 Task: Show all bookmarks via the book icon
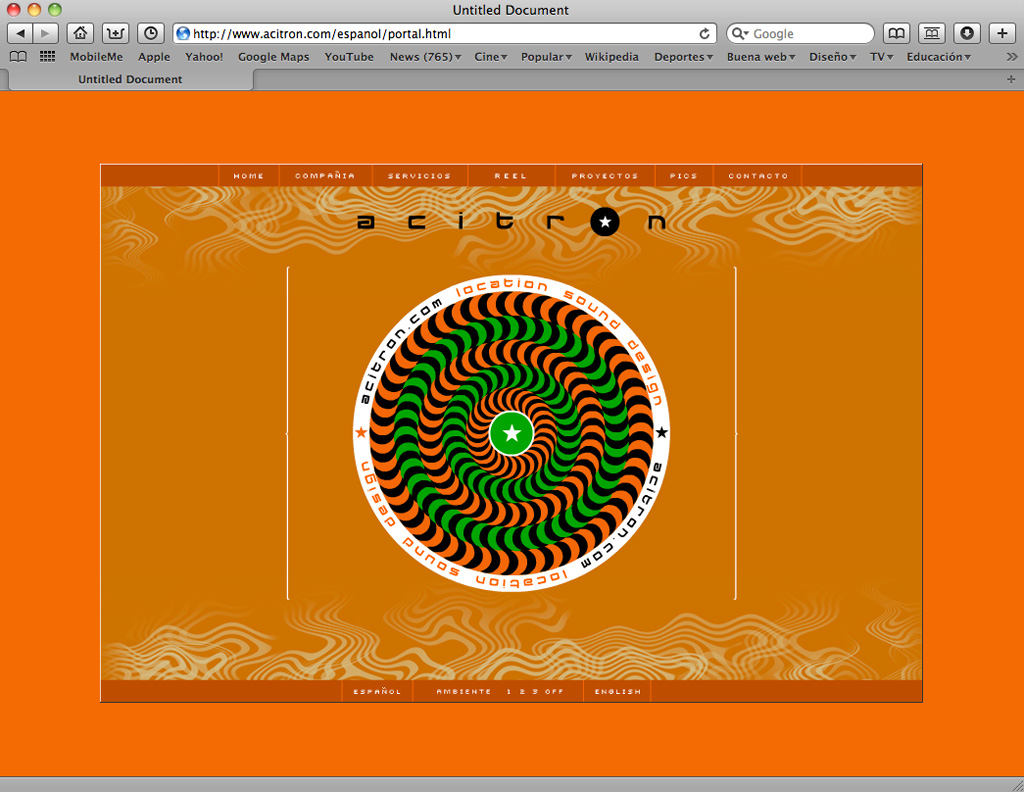coord(18,57)
